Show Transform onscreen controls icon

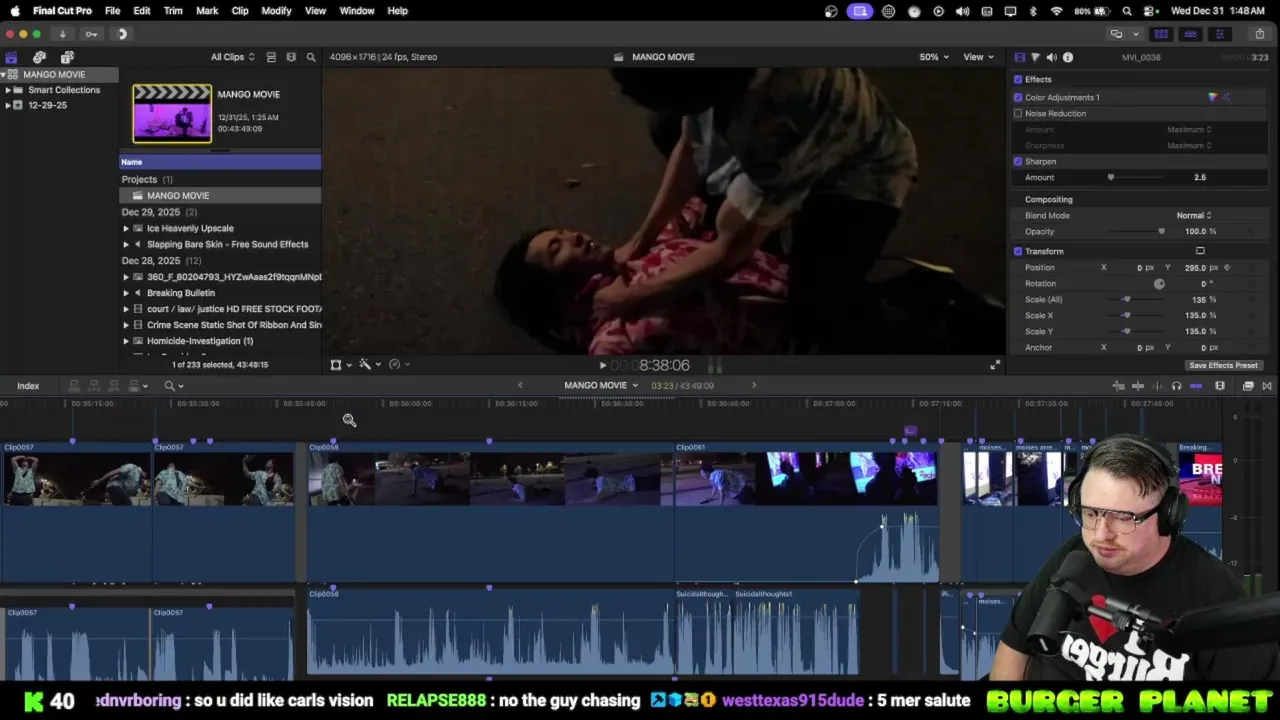click(1200, 251)
